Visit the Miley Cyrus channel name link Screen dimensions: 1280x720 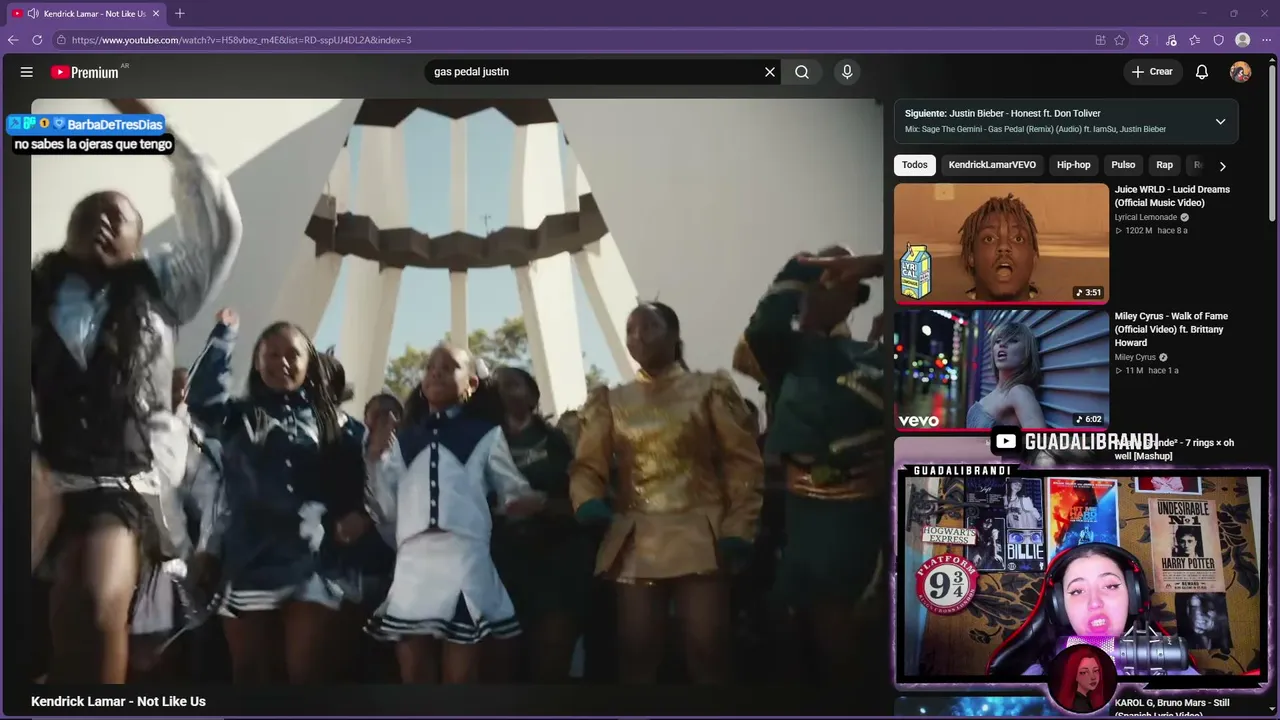click(1135, 357)
